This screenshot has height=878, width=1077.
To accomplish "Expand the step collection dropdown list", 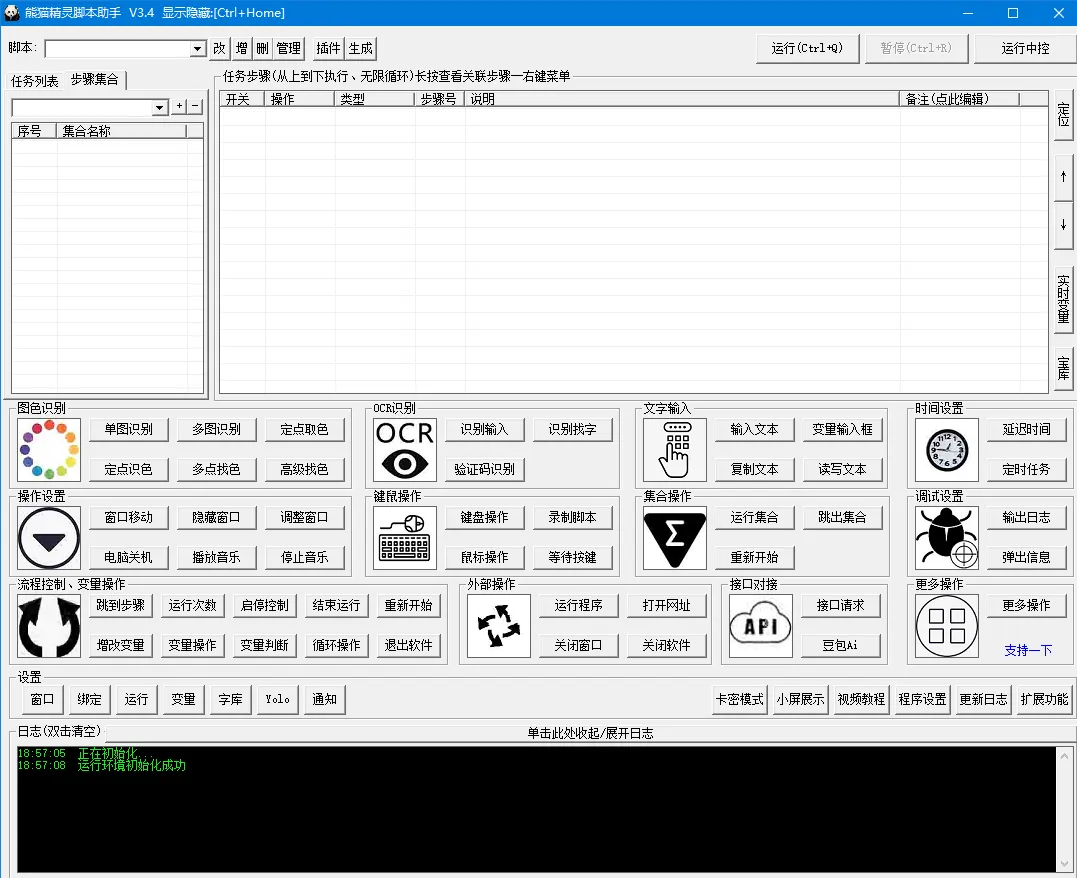I will [x=160, y=108].
